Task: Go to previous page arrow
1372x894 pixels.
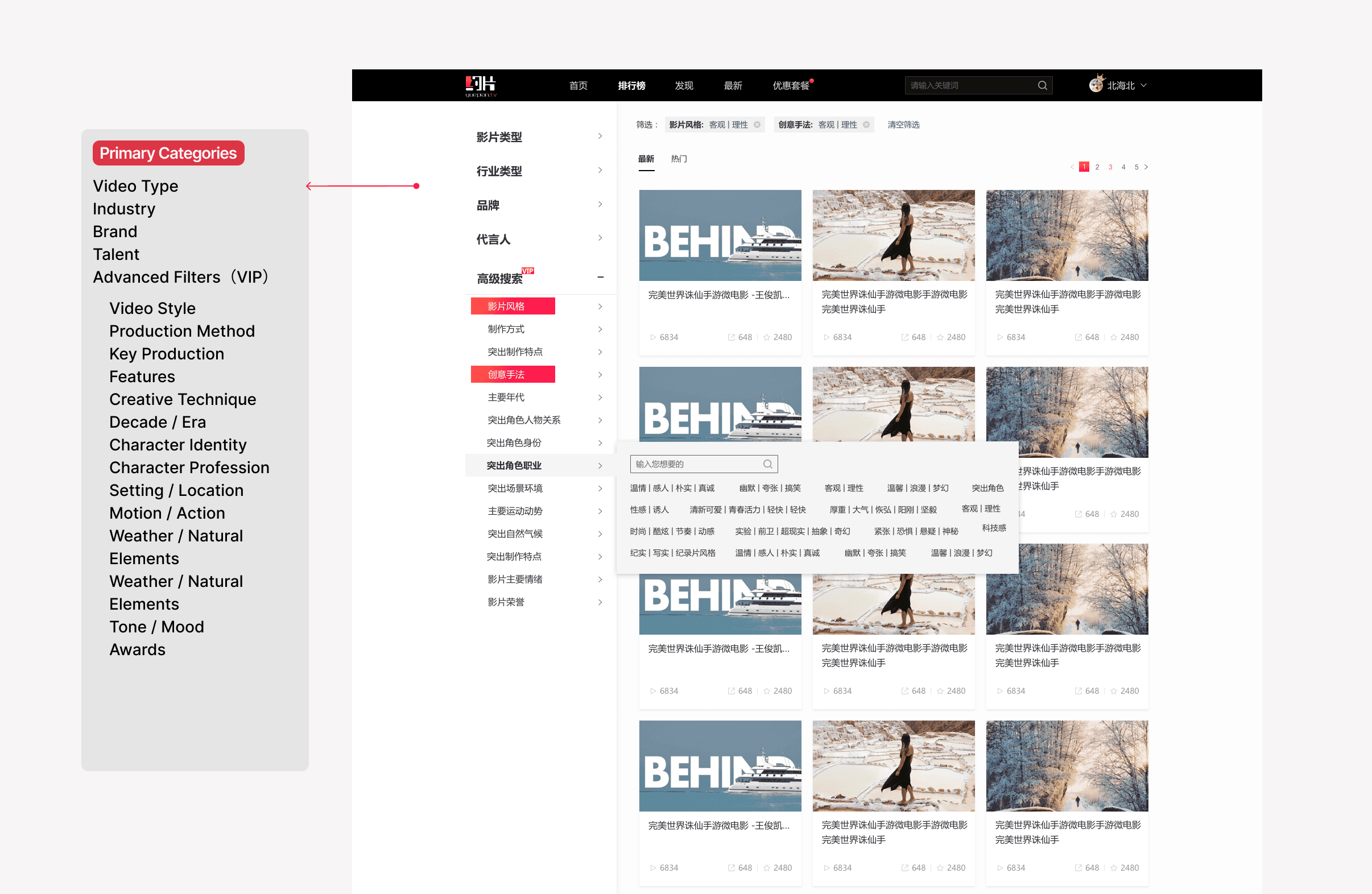Action: pos(1072,167)
